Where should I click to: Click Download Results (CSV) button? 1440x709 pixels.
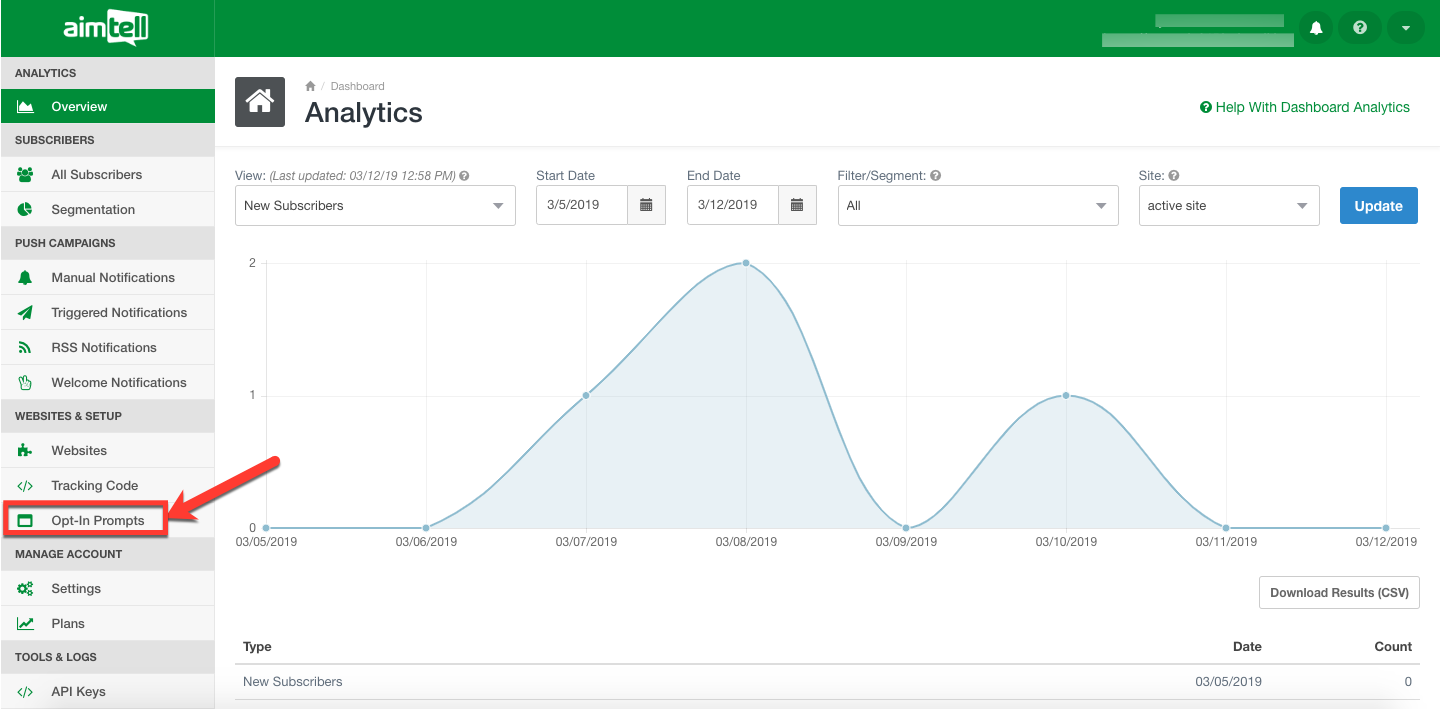coord(1338,593)
